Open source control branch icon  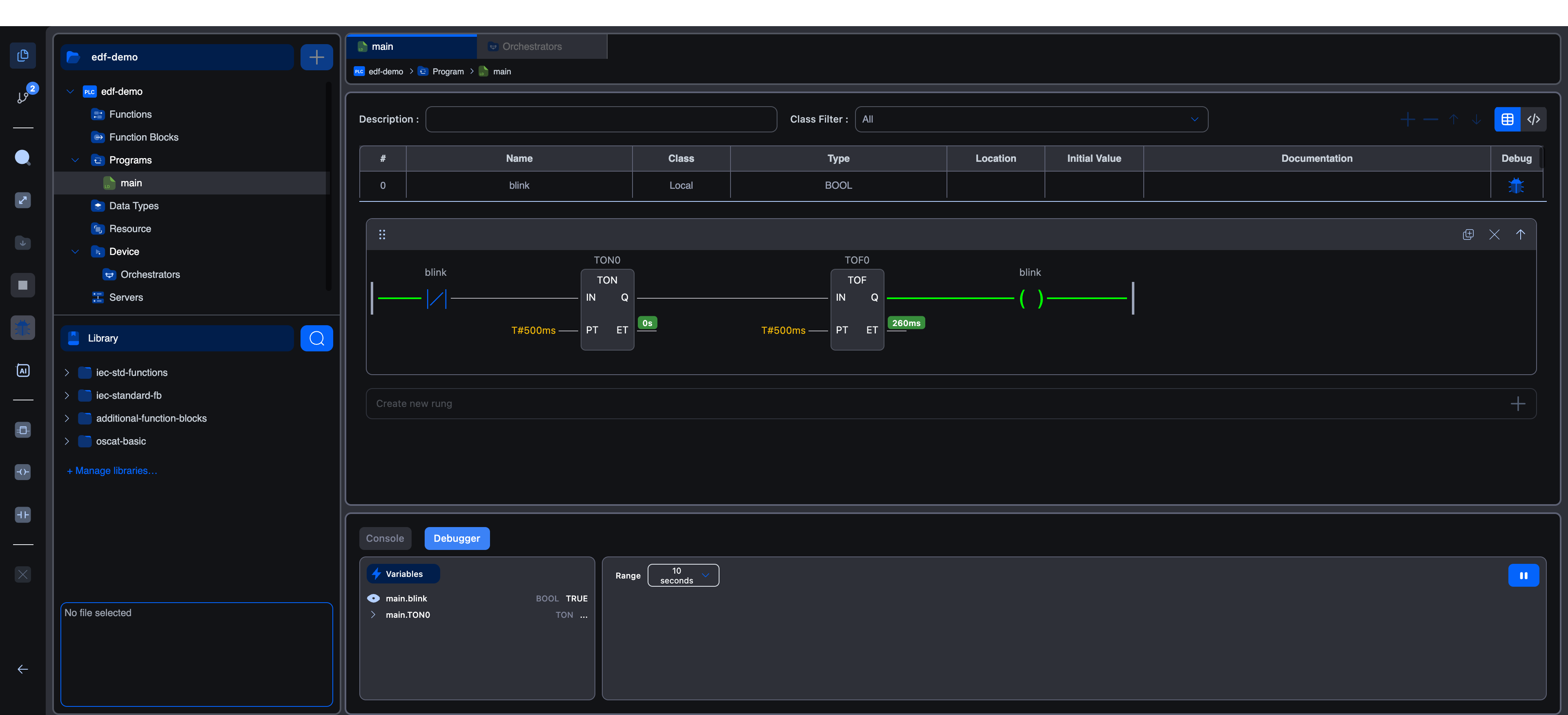pyautogui.click(x=22, y=97)
